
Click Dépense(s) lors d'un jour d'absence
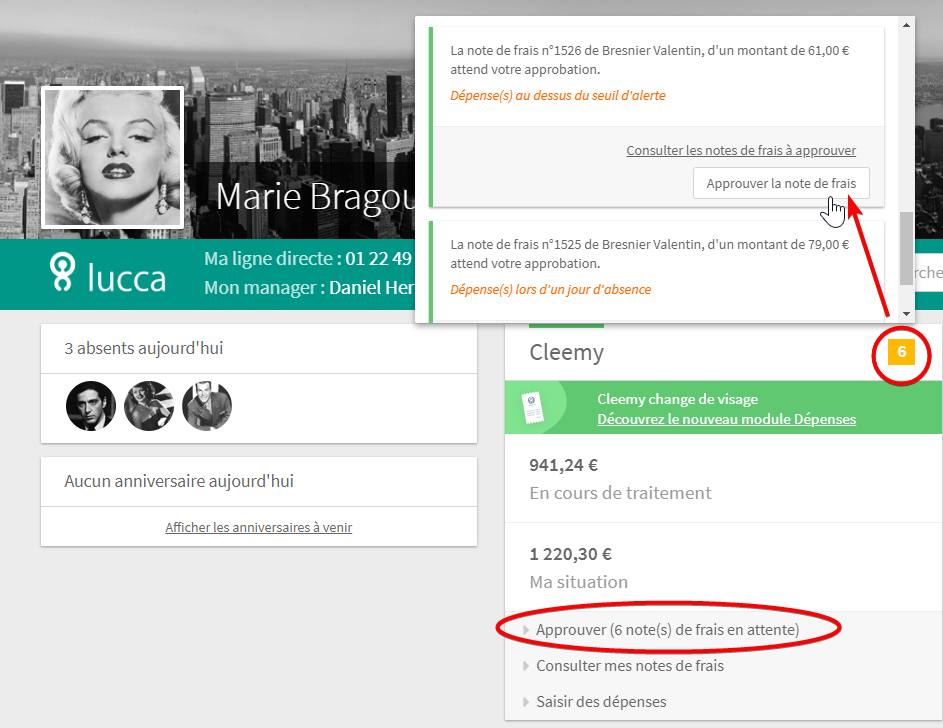click(x=551, y=290)
